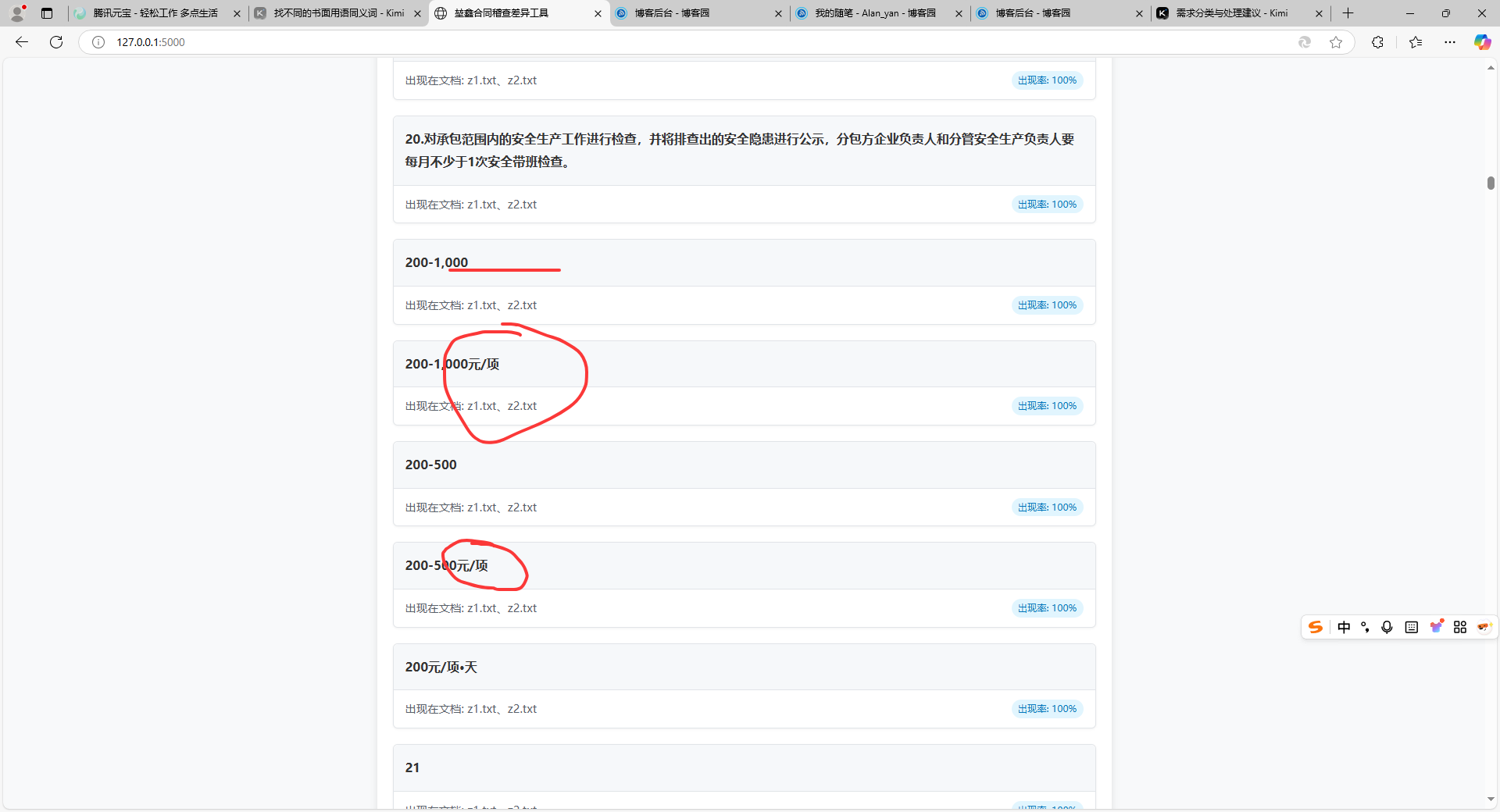
Task: Add this page to favorites star
Action: (1336, 42)
